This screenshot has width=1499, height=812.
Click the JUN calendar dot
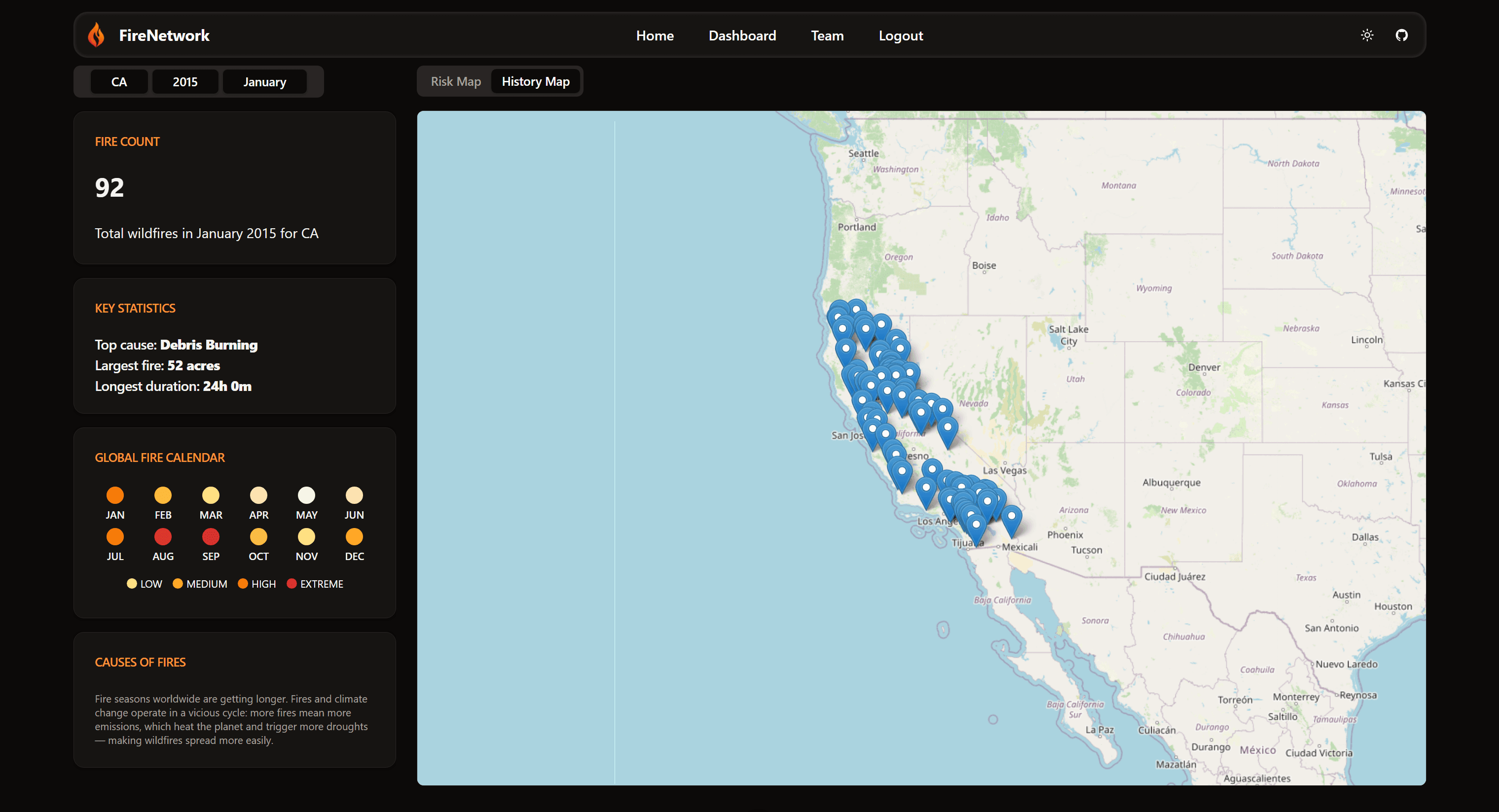[x=354, y=495]
